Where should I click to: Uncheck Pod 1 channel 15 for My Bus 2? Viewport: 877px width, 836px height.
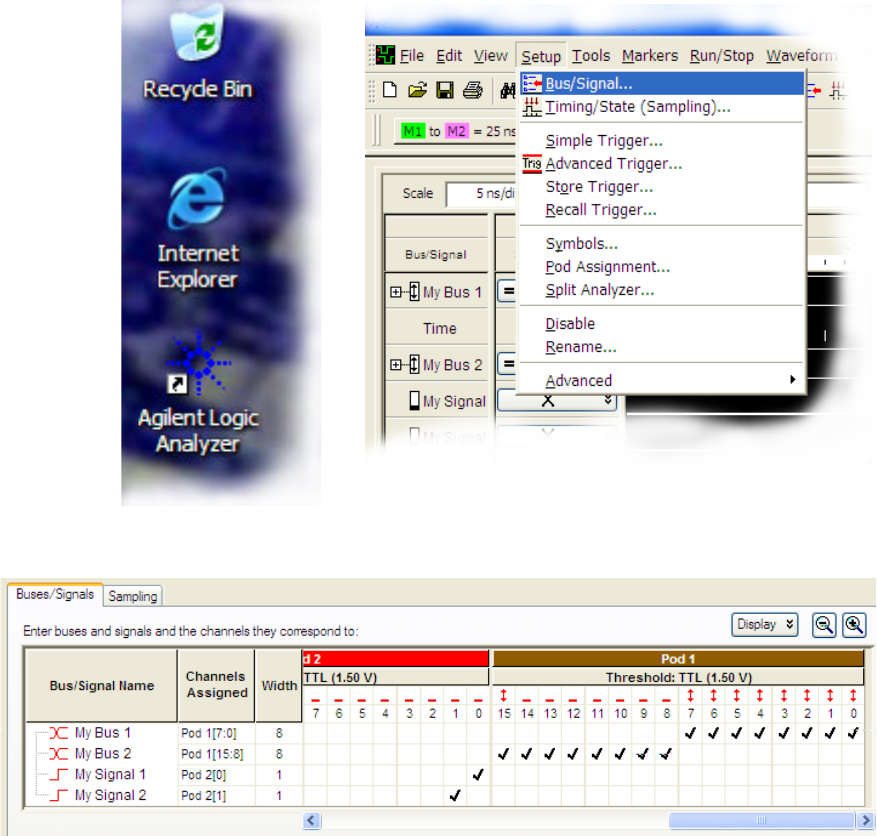click(x=503, y=753)
